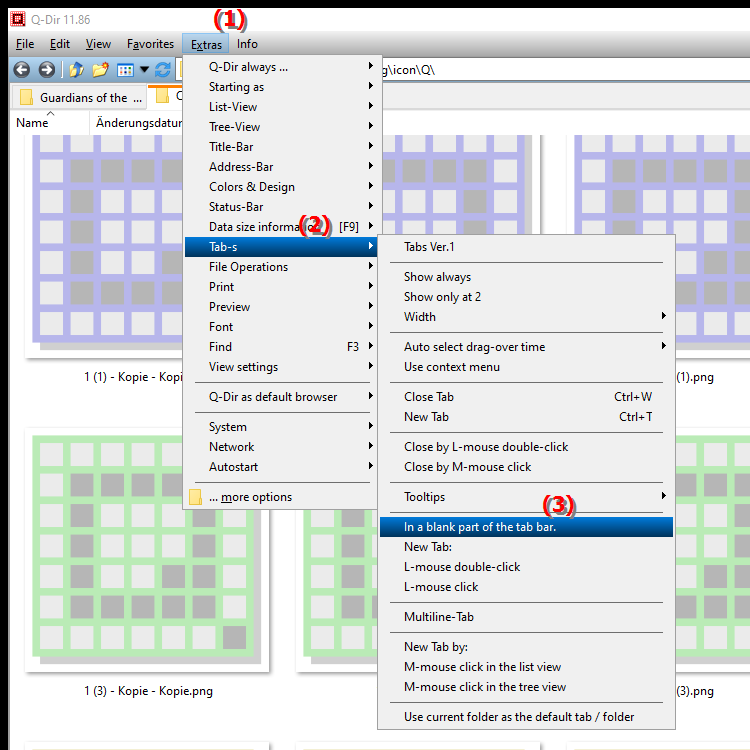Open the Network submenu
The image size is (750, 750).
281,447
